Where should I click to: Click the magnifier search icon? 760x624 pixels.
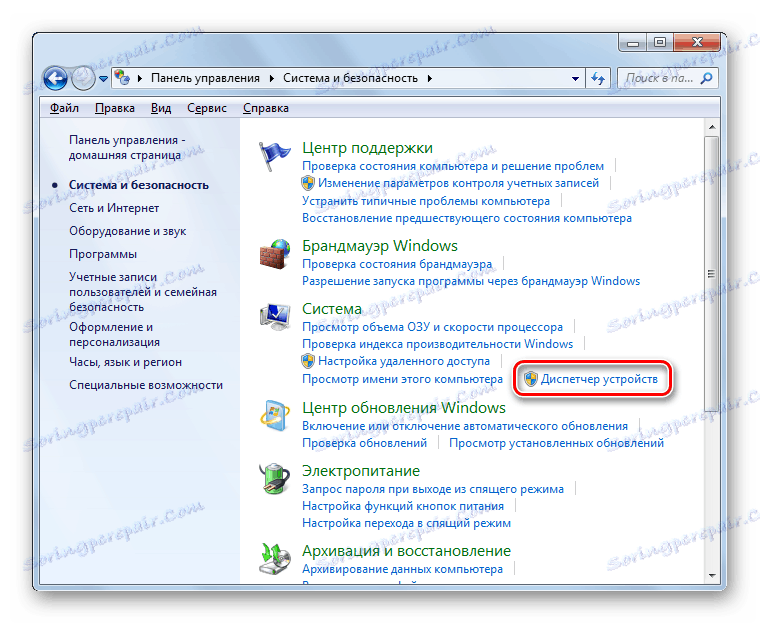(707, 78)
